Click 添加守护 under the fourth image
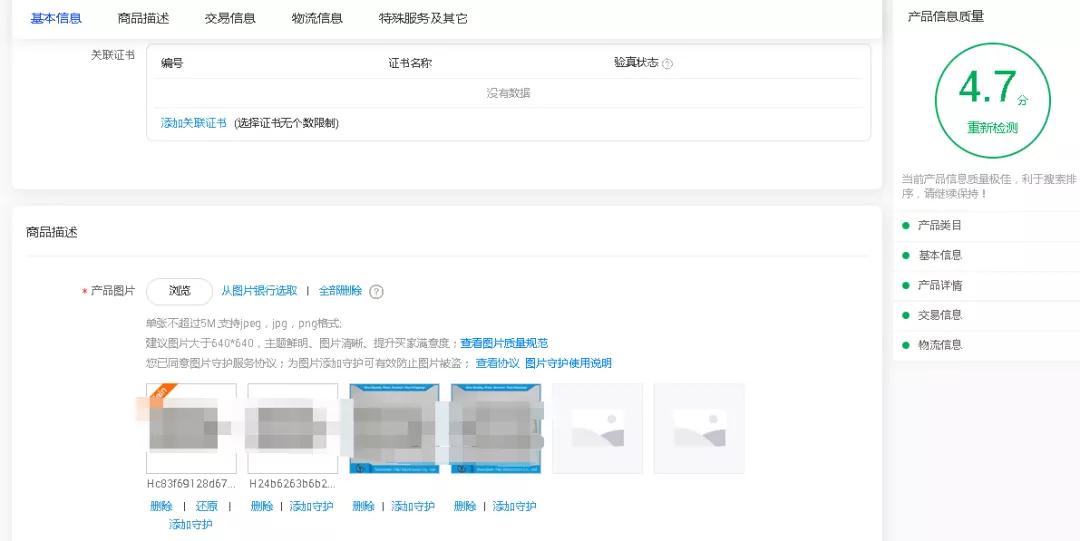Image resolution: width=1080 pixels, height=541 pixels. click(515, 507)
